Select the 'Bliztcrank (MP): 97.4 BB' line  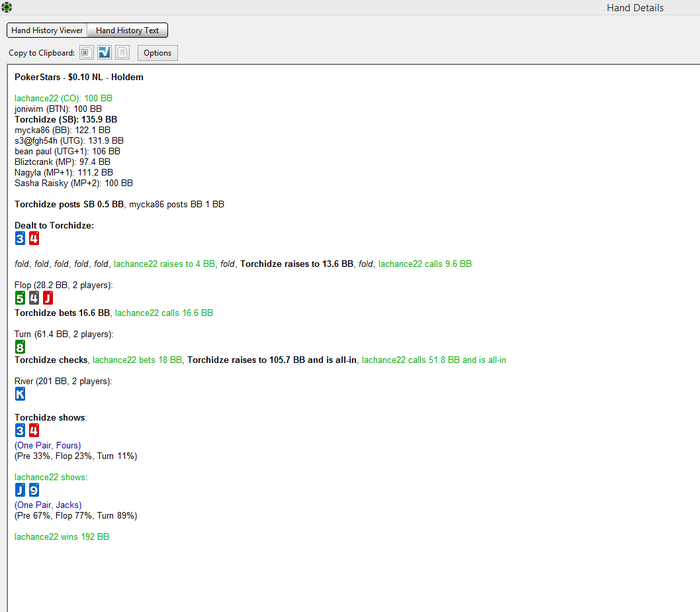click(62, 162)
